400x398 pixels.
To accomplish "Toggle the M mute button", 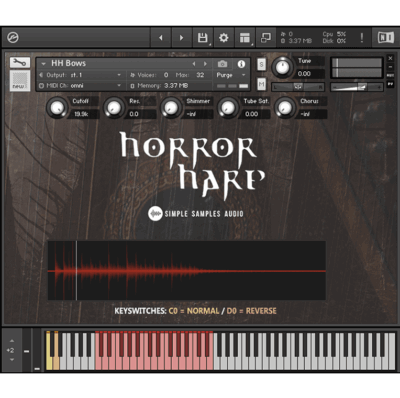I will [x=261, y=84].
